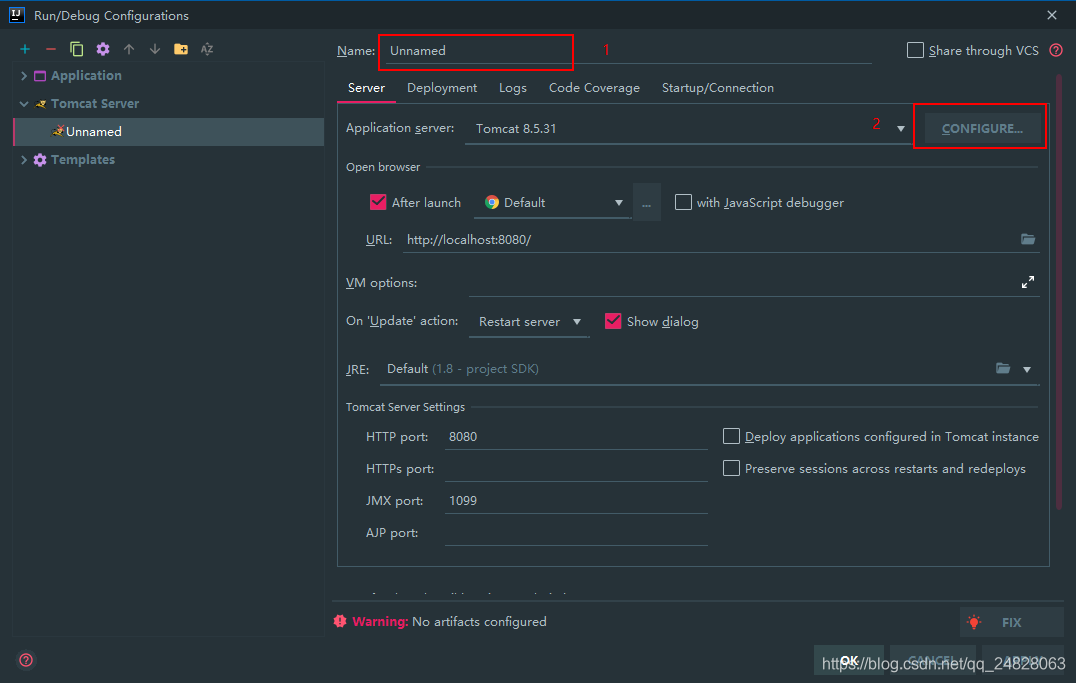Click the AJP port field
Image resolution: width=1076 pixels, height=683 pixels.
tap(576, 533)
